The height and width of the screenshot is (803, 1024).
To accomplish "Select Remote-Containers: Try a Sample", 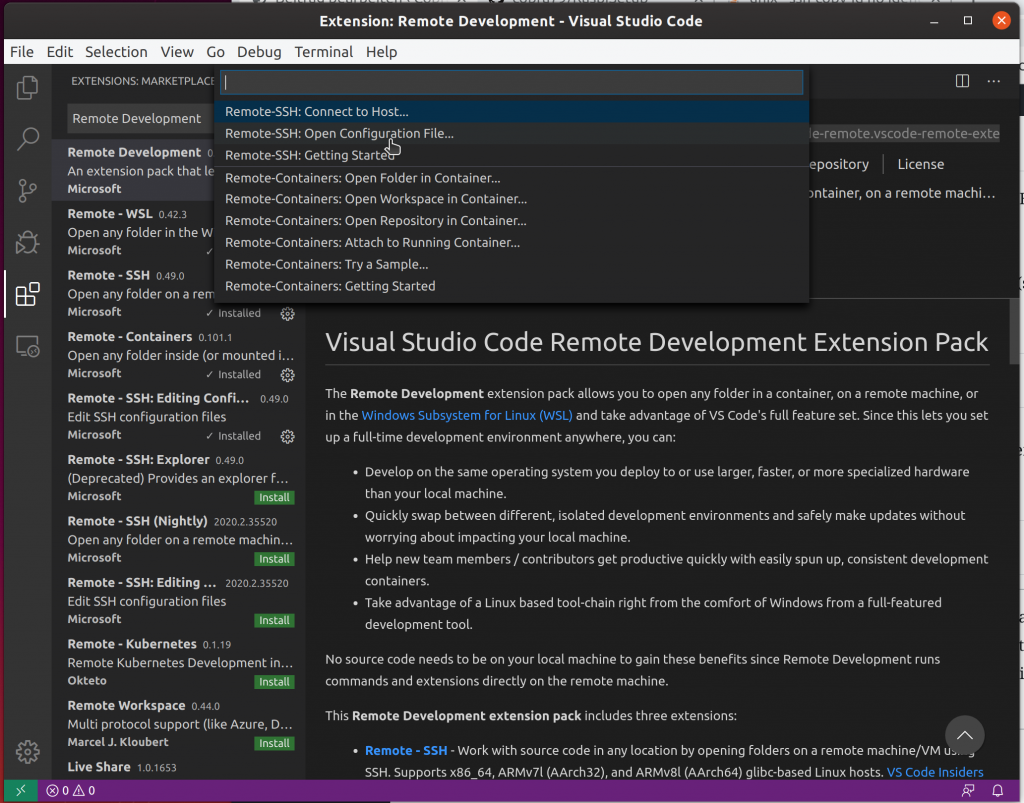I will [511, 264].
